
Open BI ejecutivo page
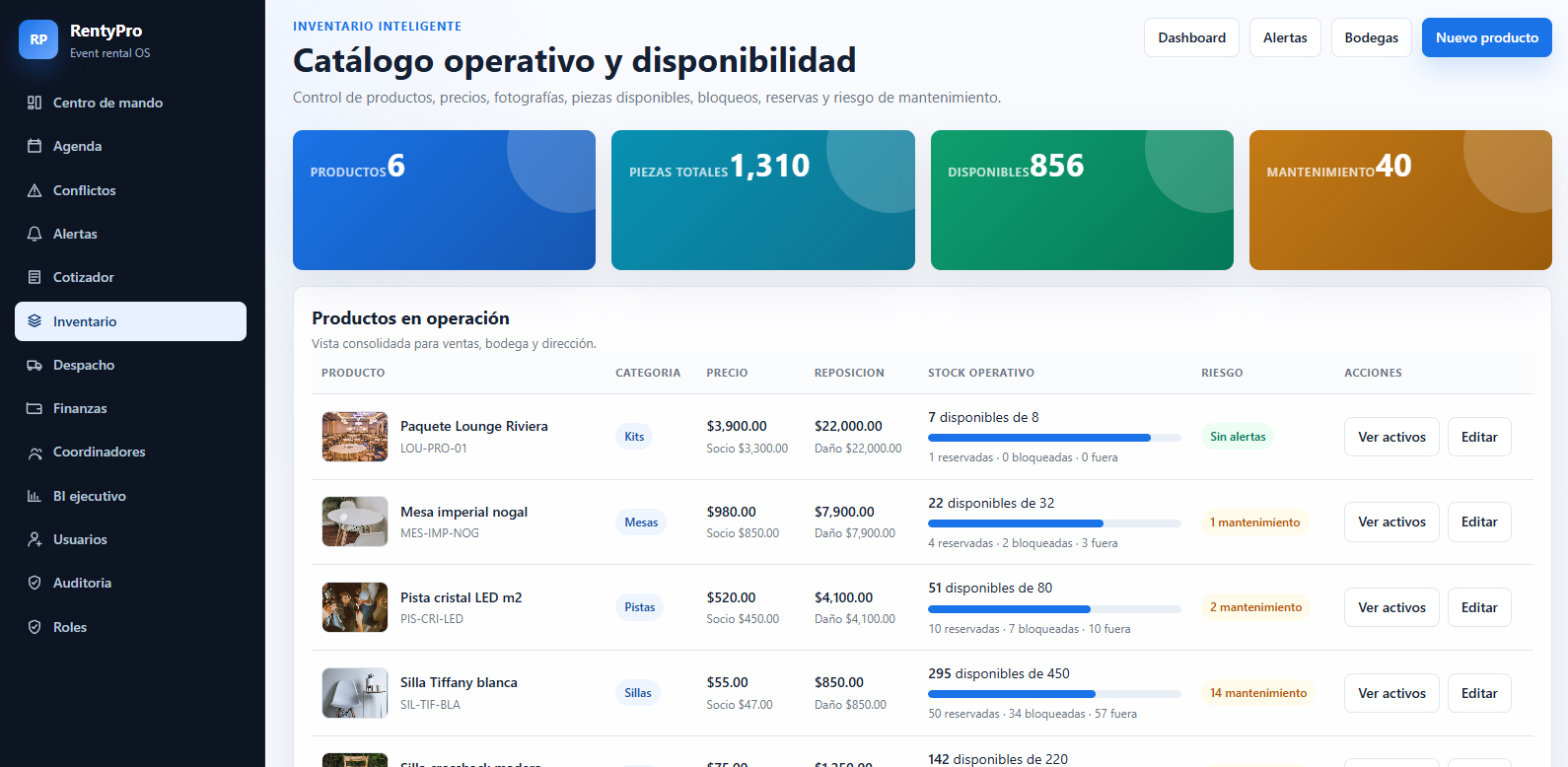pyautogui.click(x=130, y=496)
